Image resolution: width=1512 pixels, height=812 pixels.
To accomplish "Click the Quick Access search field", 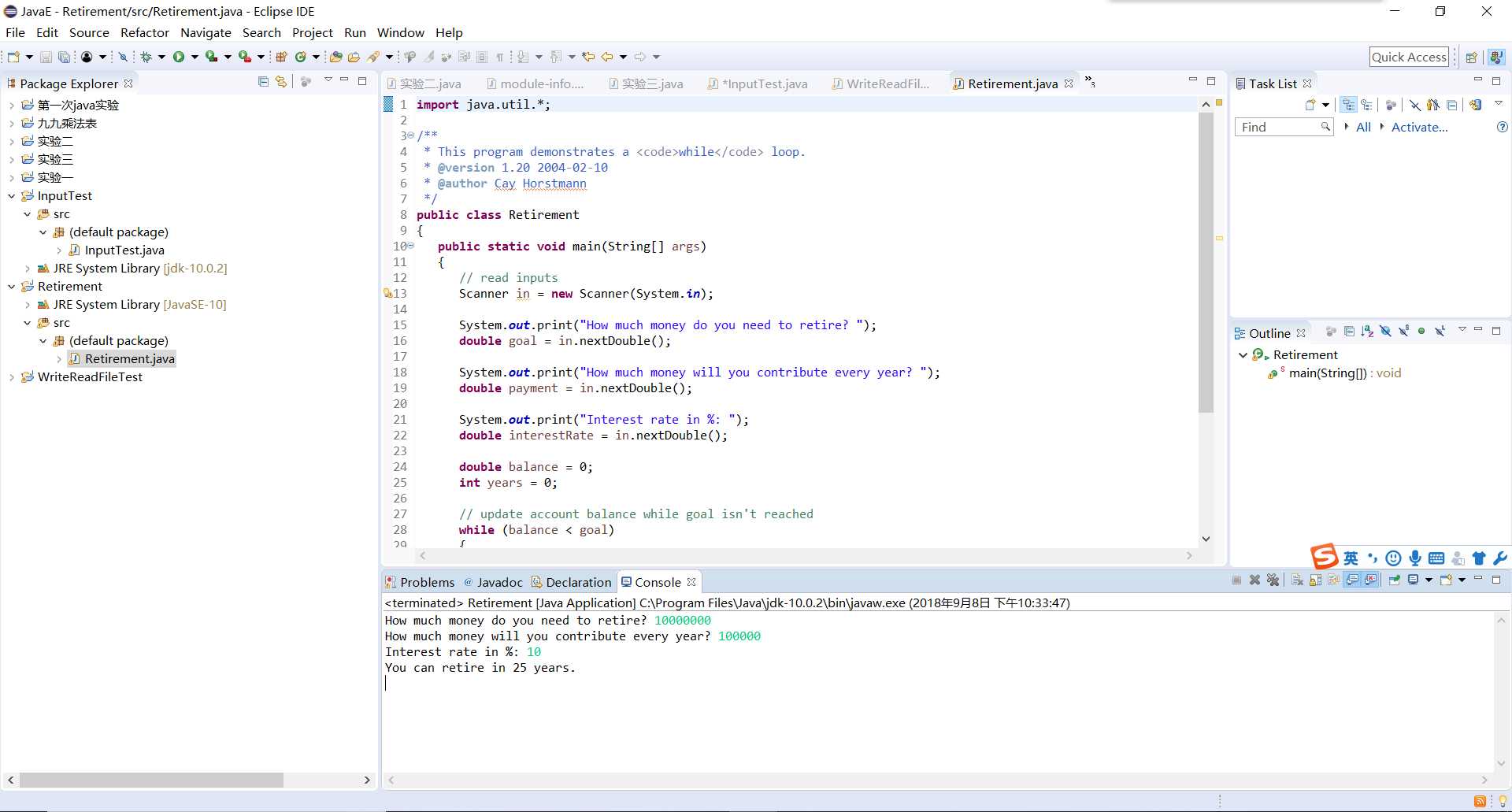I will click(1410, 57).
